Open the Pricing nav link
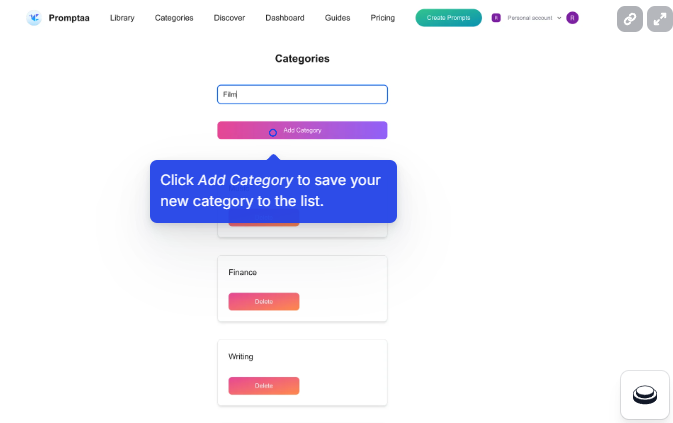 (382, 18)
